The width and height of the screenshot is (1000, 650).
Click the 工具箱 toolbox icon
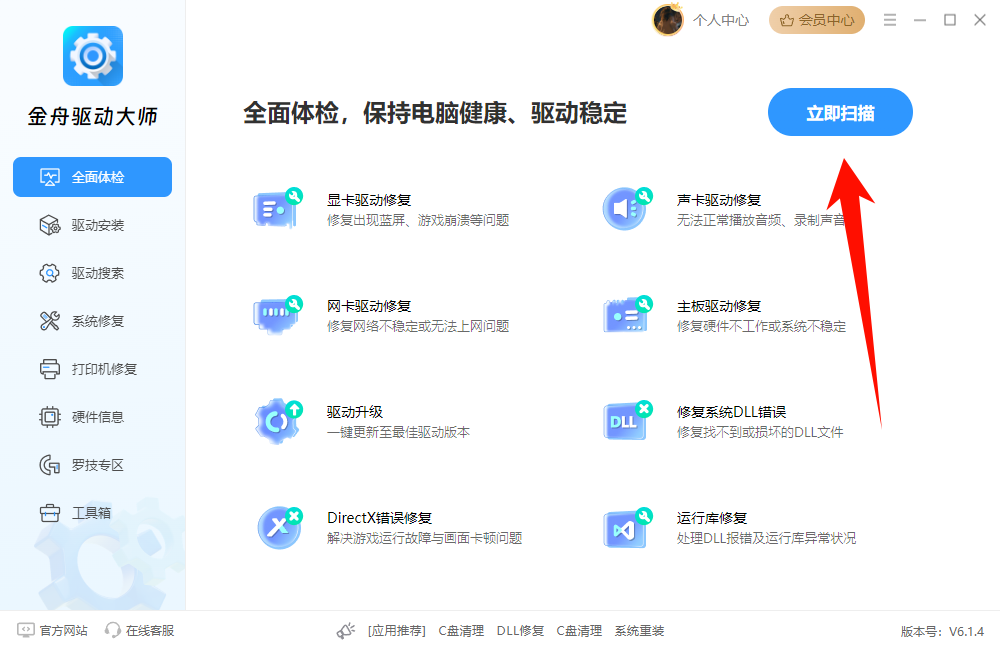point(50,513)
